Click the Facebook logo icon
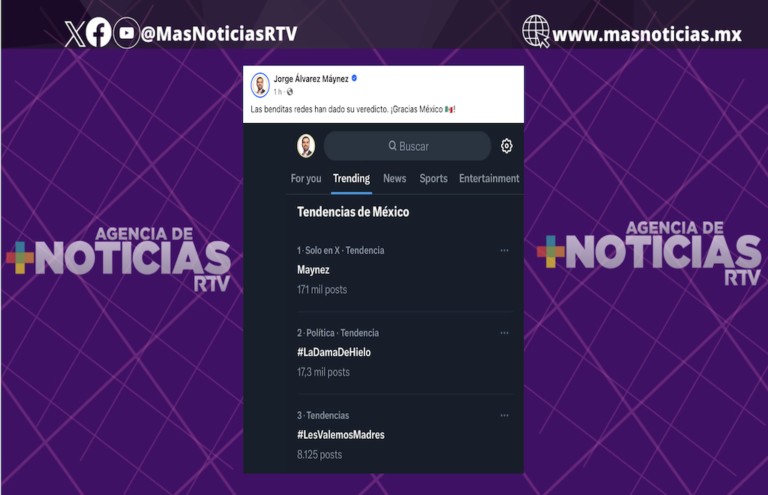 click(98, 32)
